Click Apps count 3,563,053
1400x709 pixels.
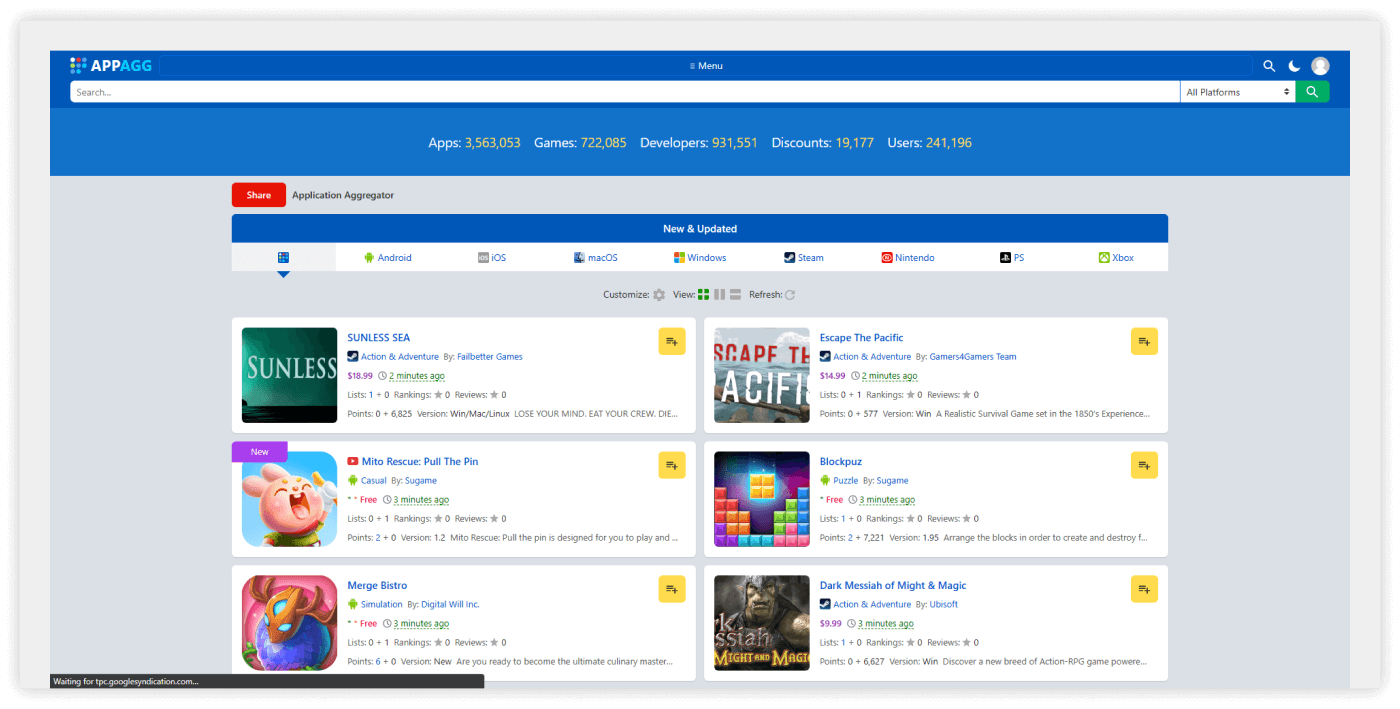492,143
